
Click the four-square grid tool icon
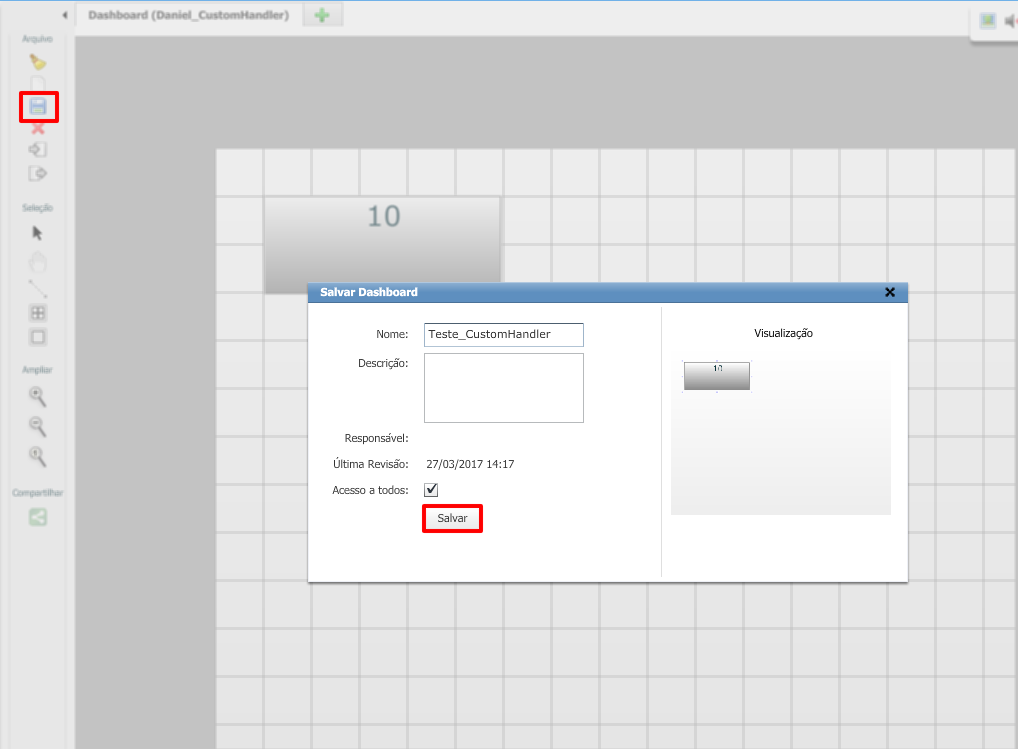pos(38,313)
